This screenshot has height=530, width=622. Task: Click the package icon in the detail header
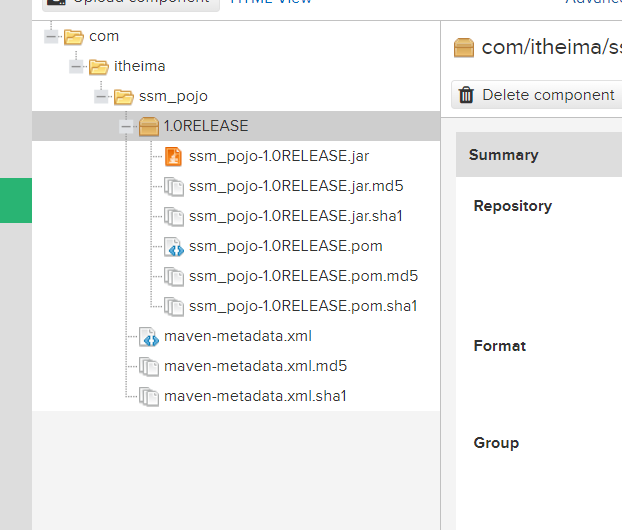(464, 48)
